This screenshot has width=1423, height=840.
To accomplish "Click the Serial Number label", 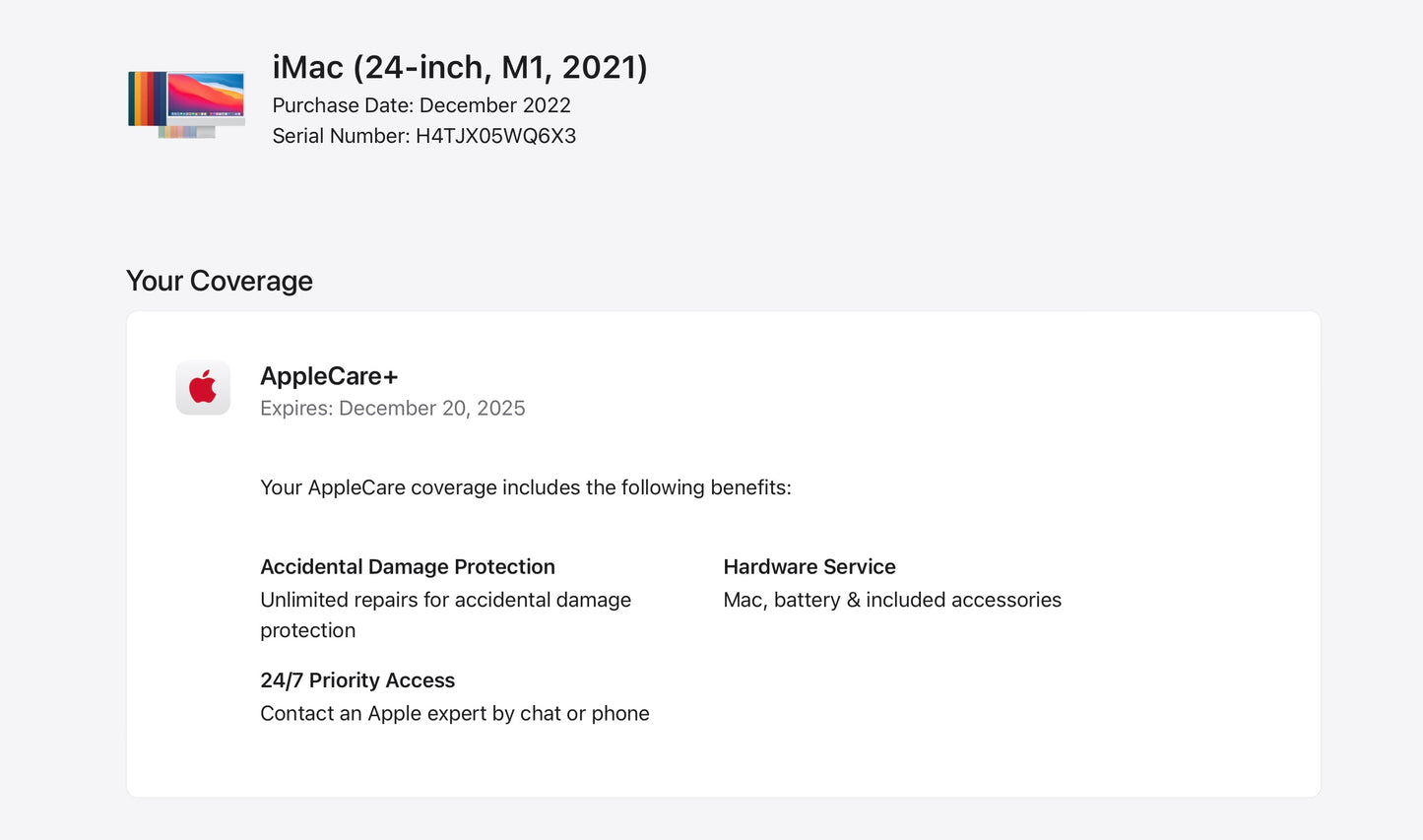I will click(x=340, y=136).
